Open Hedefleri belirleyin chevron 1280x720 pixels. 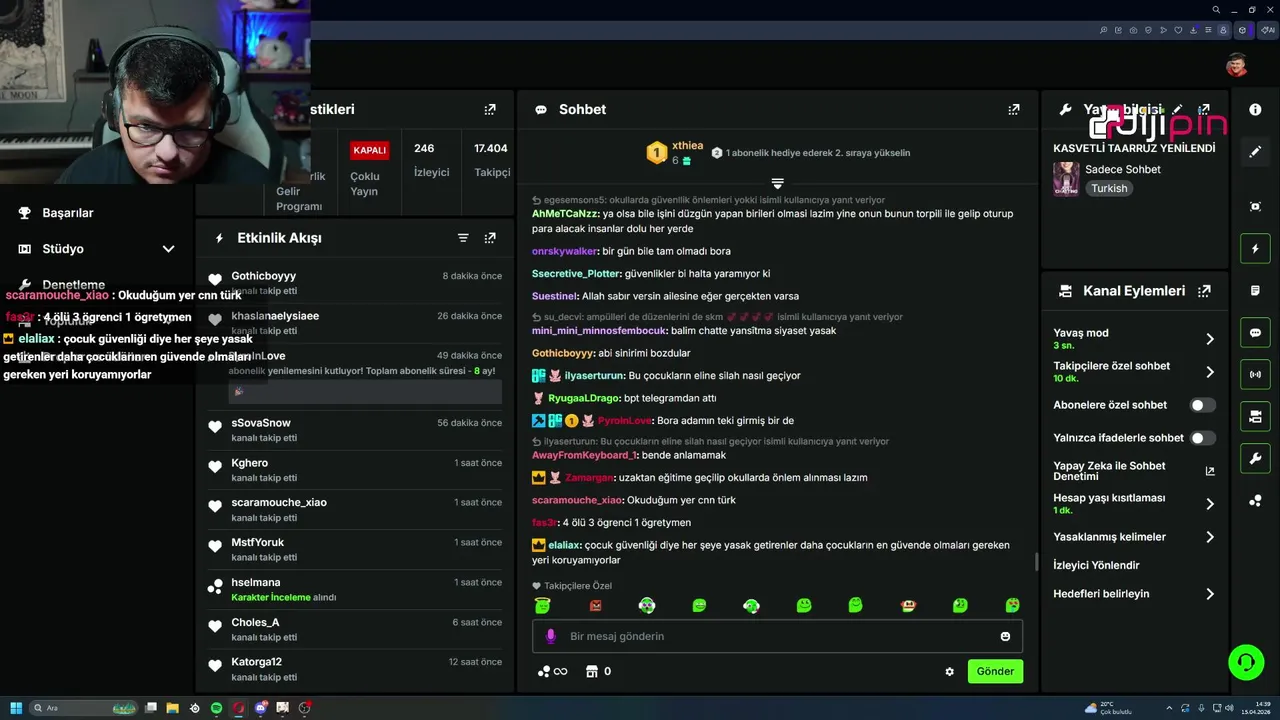(1209, 594)
